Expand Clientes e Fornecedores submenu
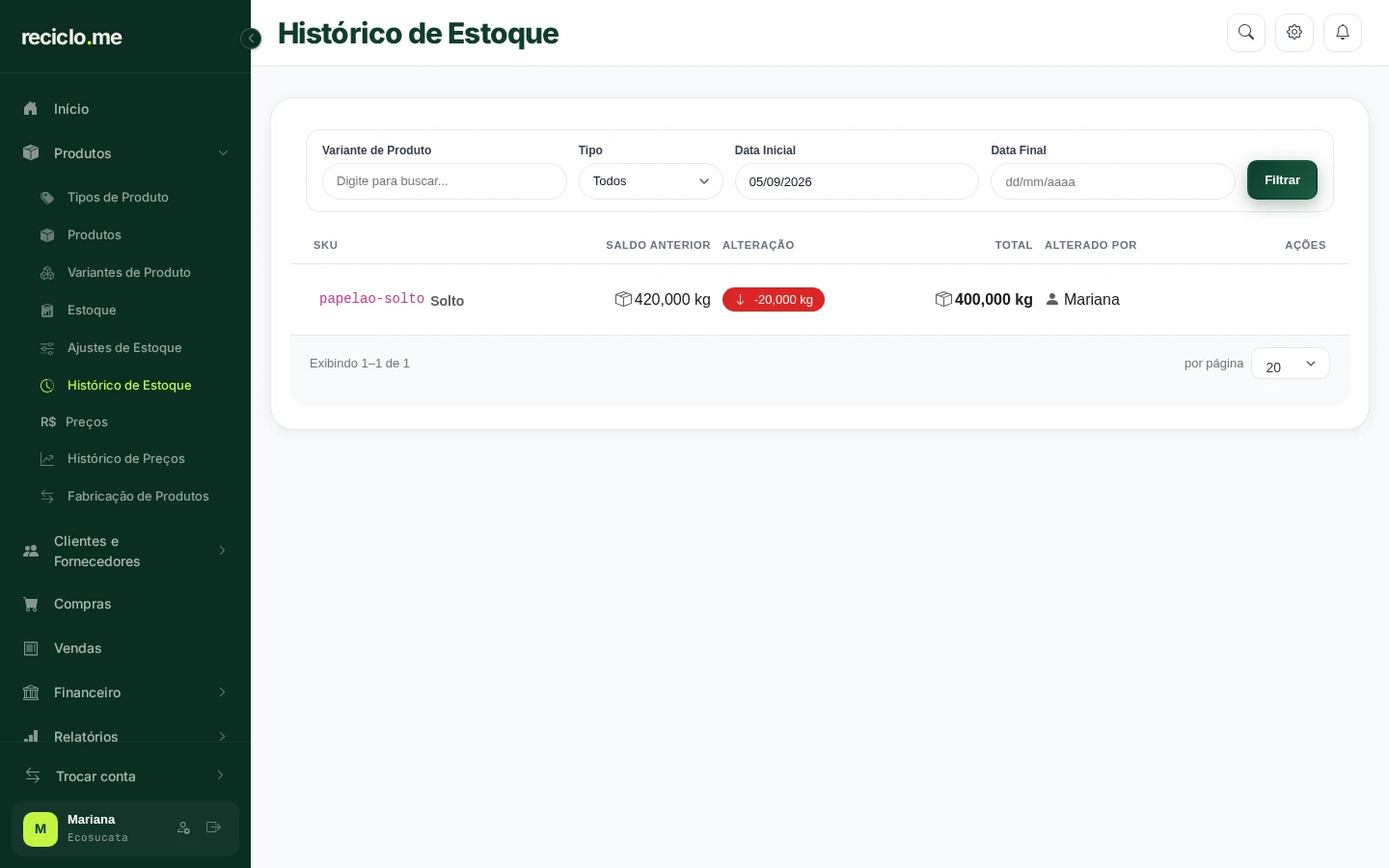Viewport: 1389px width, 868px height. (223, 551)
